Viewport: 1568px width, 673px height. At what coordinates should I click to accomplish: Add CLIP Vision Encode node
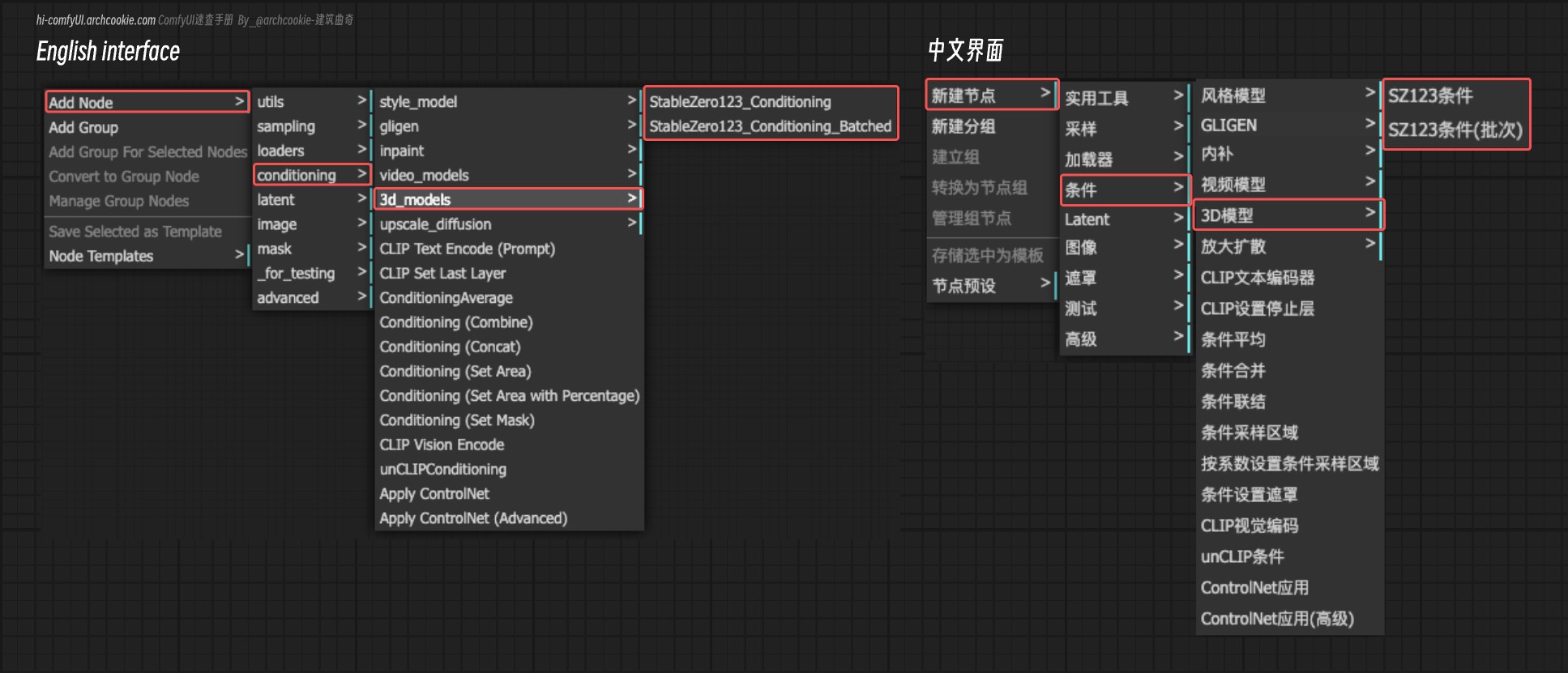509,445
